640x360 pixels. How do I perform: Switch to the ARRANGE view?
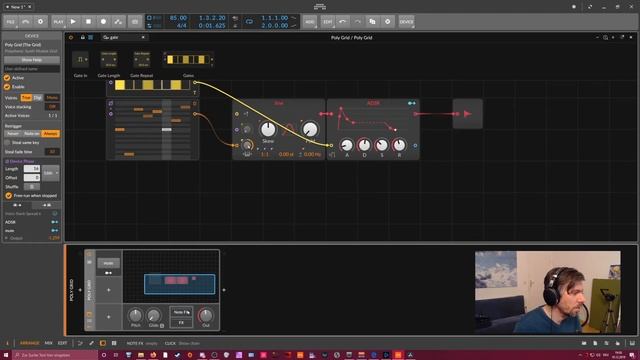(x=29, y=343)
